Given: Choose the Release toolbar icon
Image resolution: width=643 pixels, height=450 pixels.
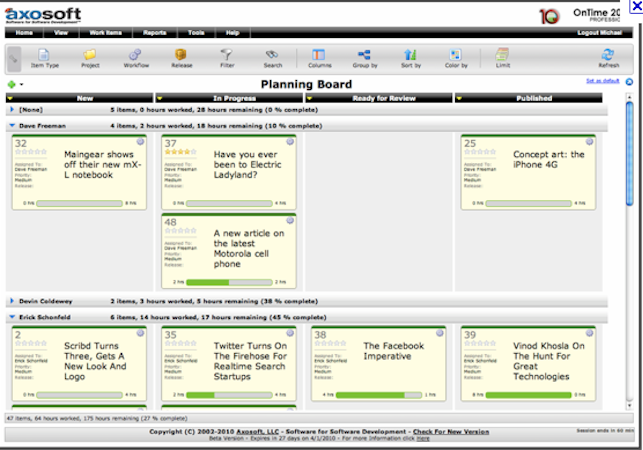Looking at the screenshot, I should pos(182,58).
